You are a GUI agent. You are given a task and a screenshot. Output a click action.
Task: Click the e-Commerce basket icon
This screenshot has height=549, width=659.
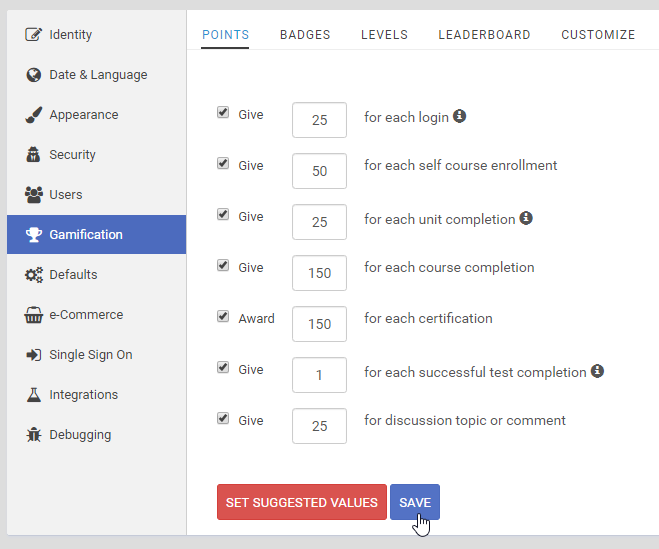pyautogui.click(x=34, y=315)
